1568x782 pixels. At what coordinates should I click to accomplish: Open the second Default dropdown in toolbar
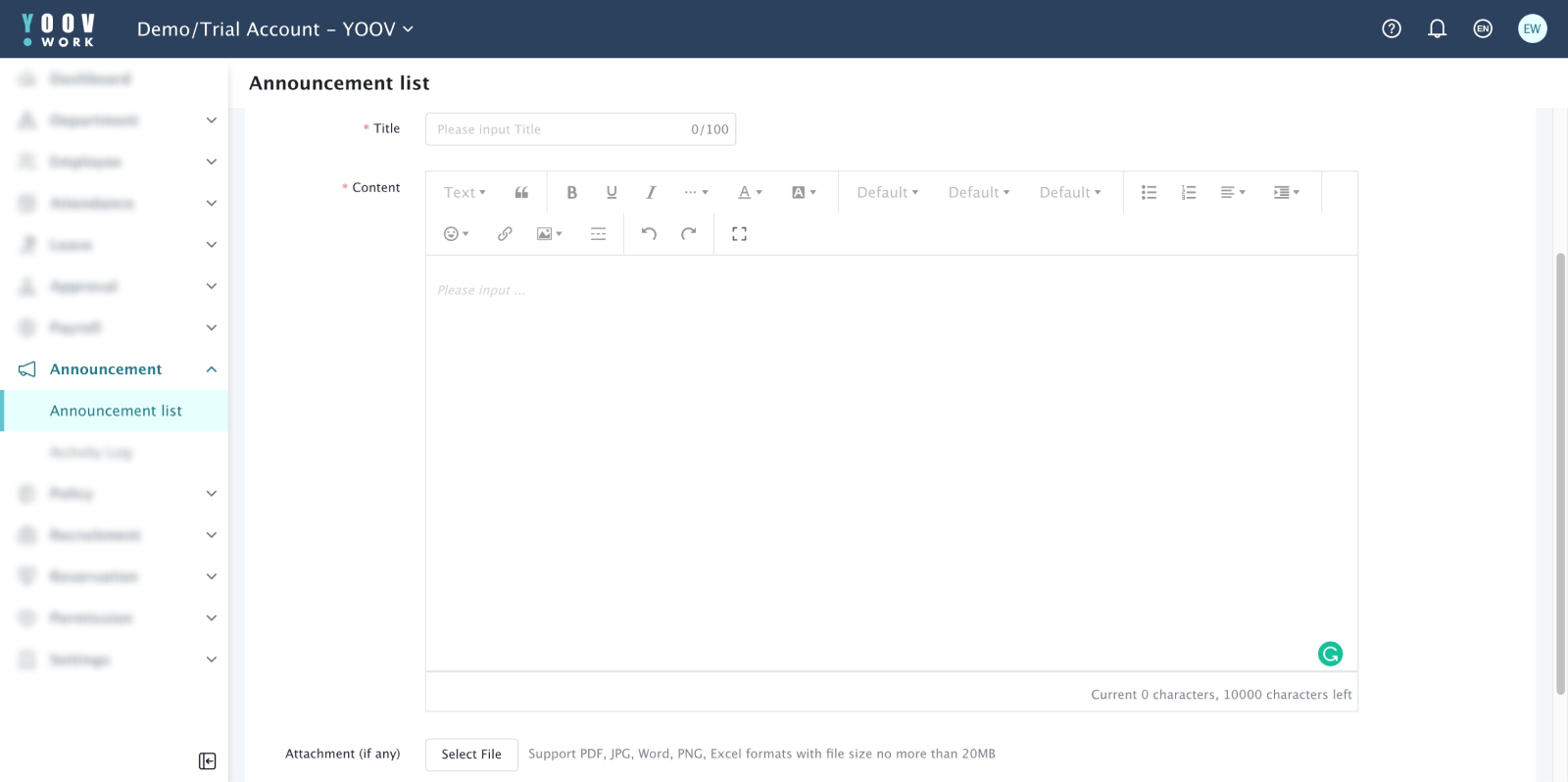(x=979, y=193)
